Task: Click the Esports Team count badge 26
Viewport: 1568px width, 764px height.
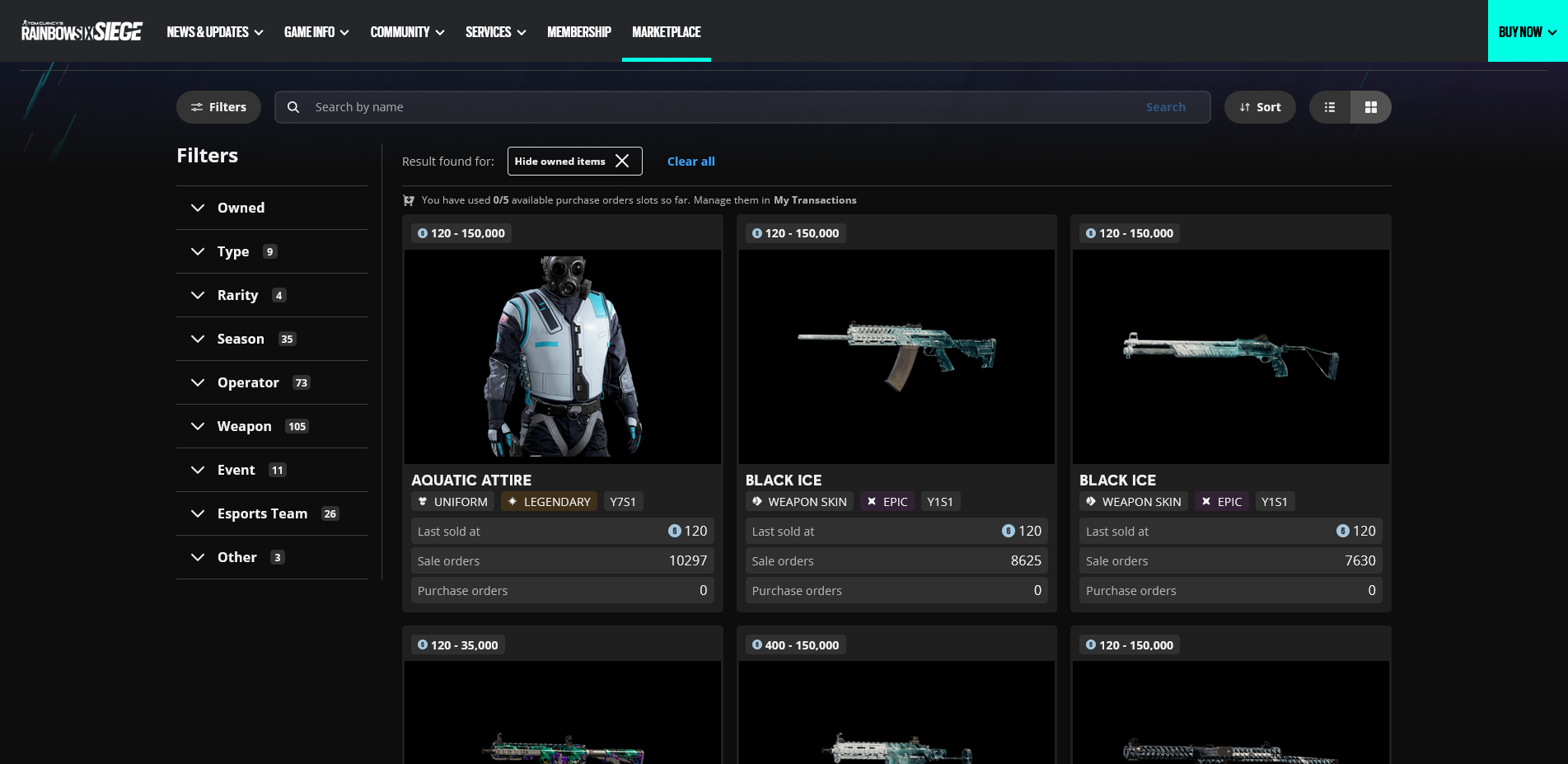Action: 330,513
